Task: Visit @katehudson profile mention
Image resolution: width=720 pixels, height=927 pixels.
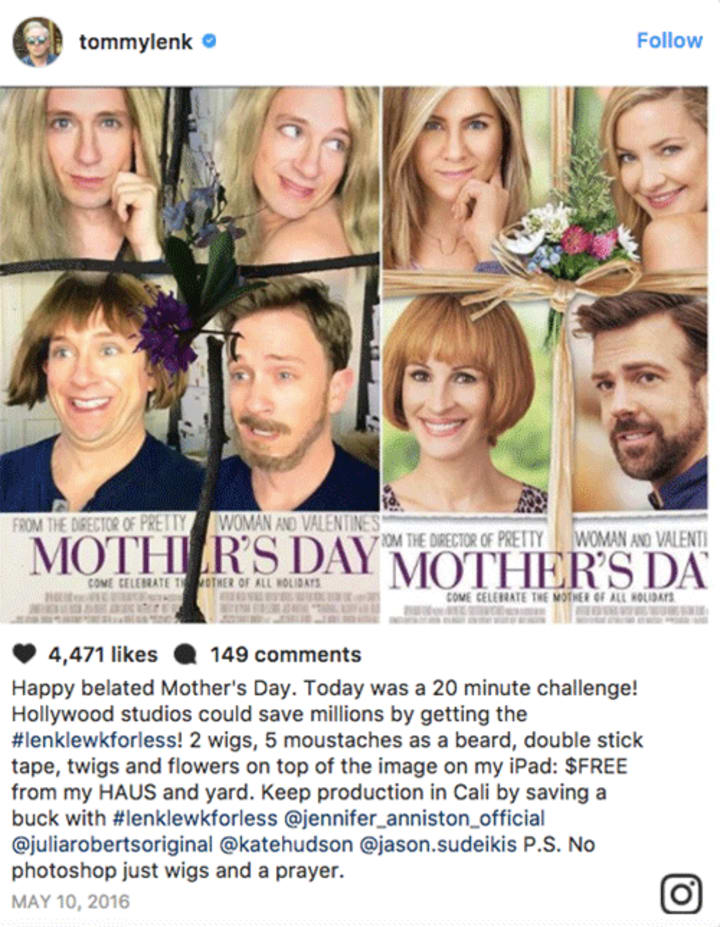Action: (x=286, y=844)
